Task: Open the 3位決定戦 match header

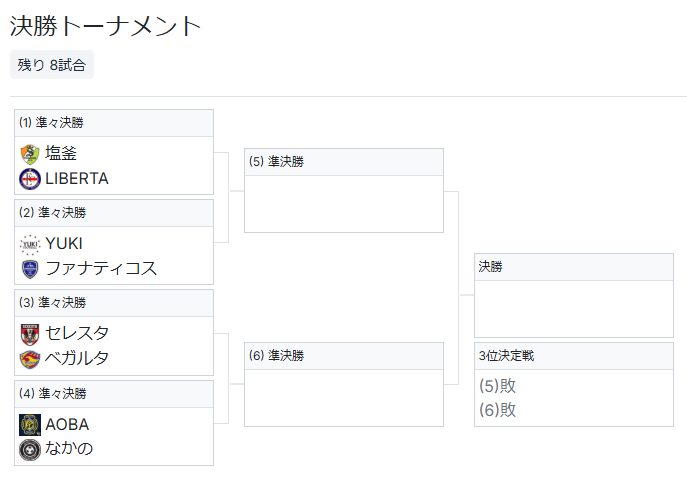Action: click(573, 356)
